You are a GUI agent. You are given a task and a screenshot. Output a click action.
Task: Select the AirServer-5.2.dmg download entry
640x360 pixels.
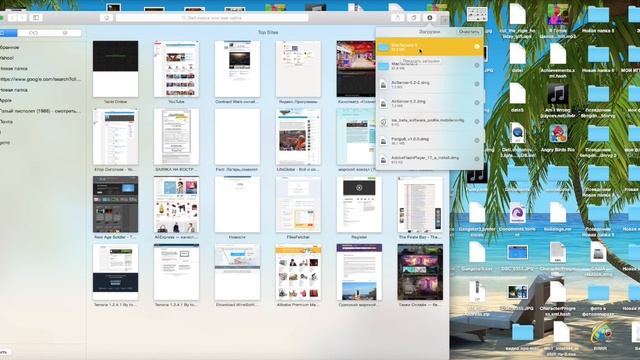(429, 103)
